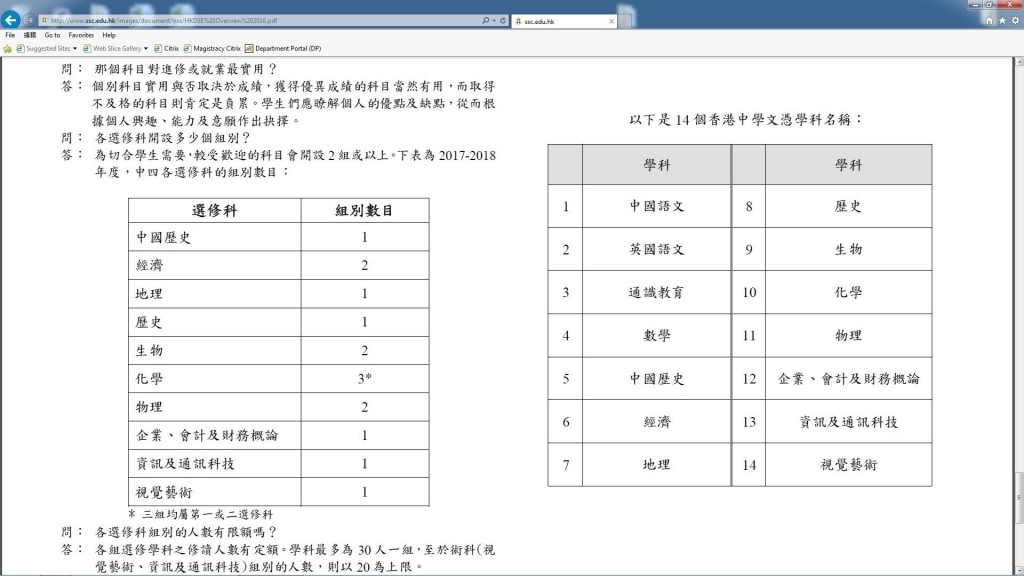The width and height of the screenshot is (1024, 576).
Task: Click the Add to Favorites bar star icon
Action: pyautogui.click(x=7, y=48)
